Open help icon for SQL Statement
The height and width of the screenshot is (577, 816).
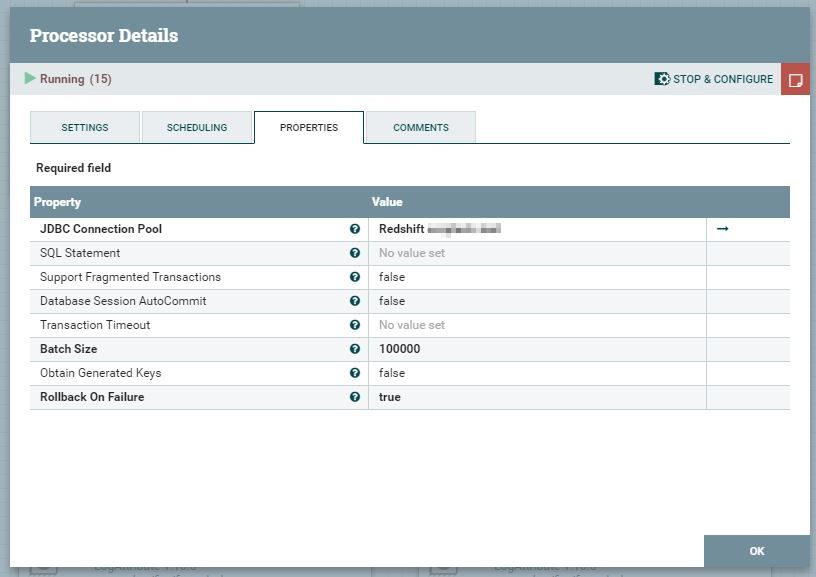355,253
